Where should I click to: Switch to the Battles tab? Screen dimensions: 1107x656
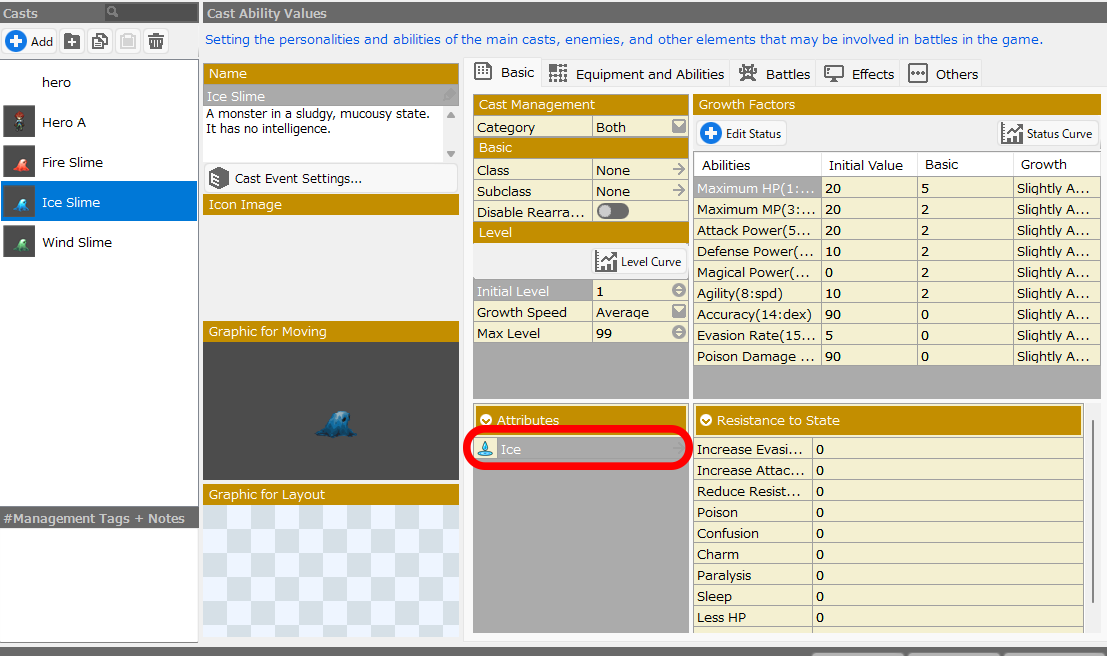775,74
